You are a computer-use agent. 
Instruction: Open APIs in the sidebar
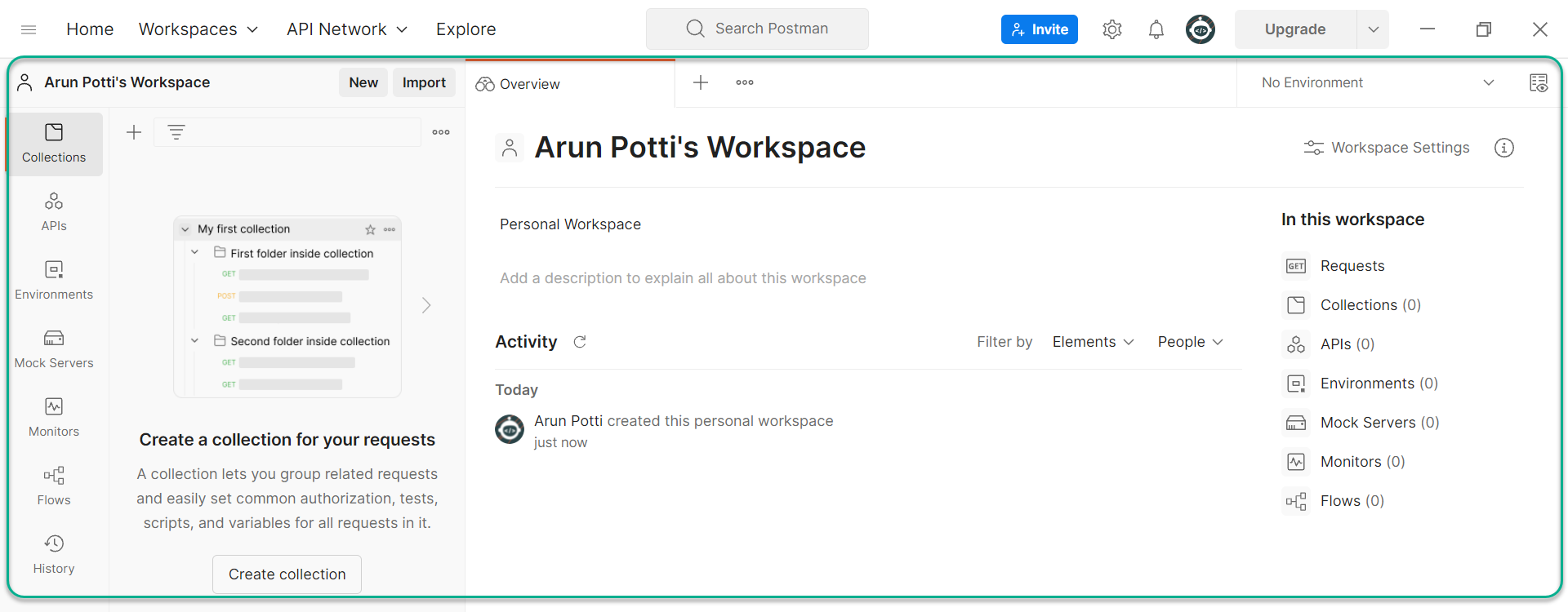pyautogui.click(x=54, y=212)
